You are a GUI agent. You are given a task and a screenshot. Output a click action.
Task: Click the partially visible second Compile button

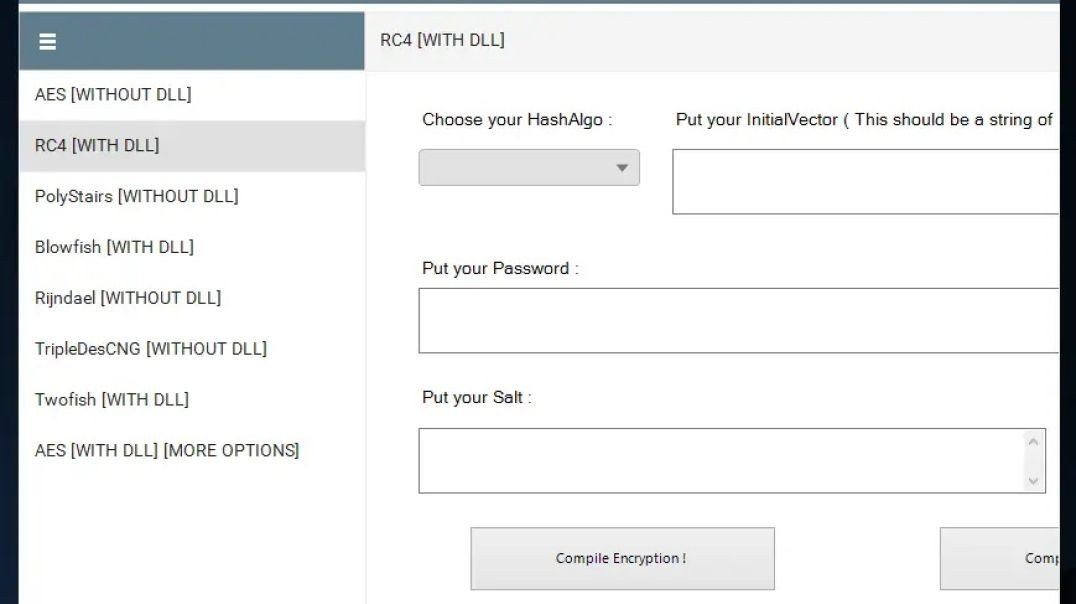click(1000, 558)
